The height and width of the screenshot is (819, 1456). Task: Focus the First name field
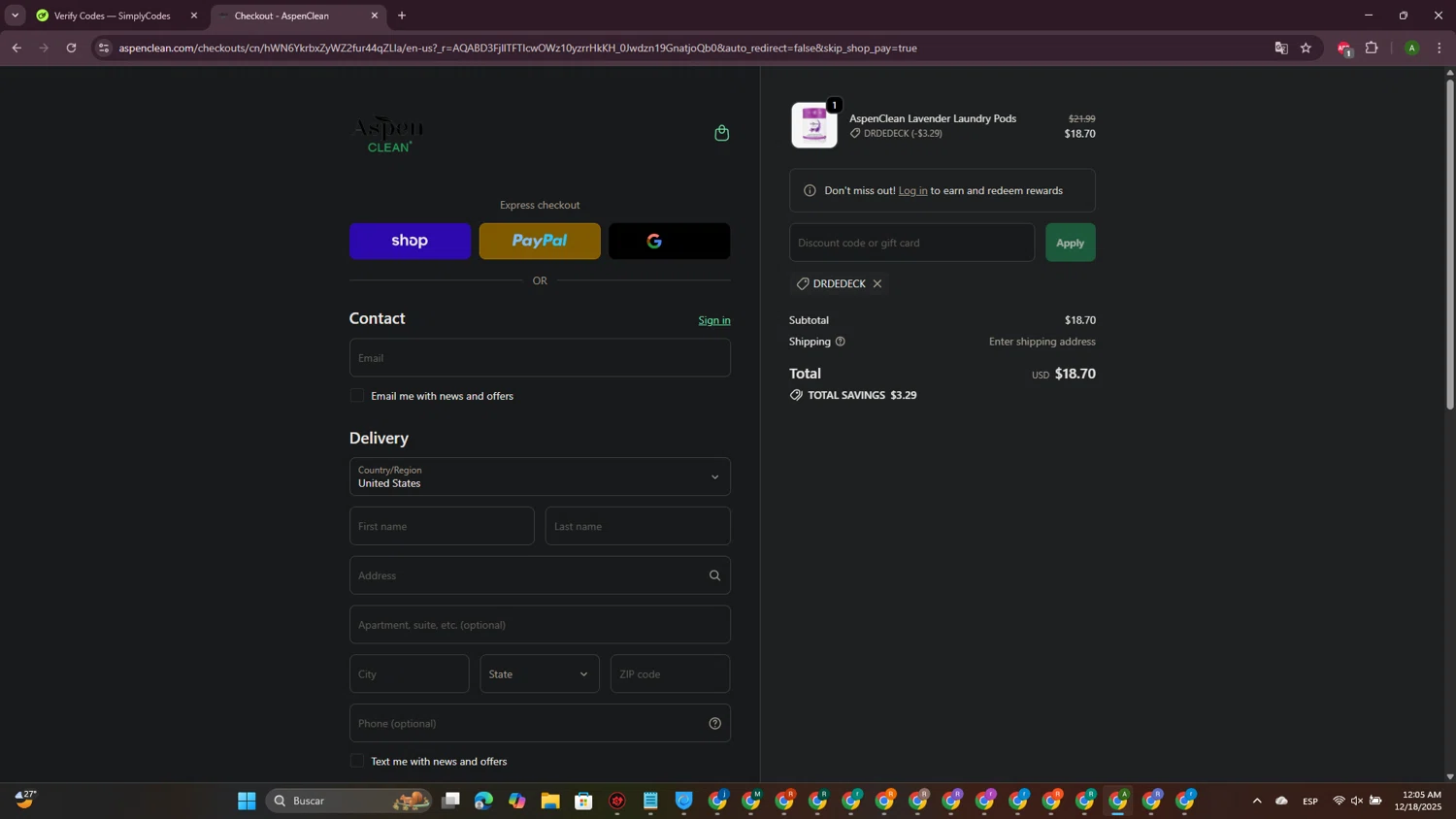coord(442,526)
